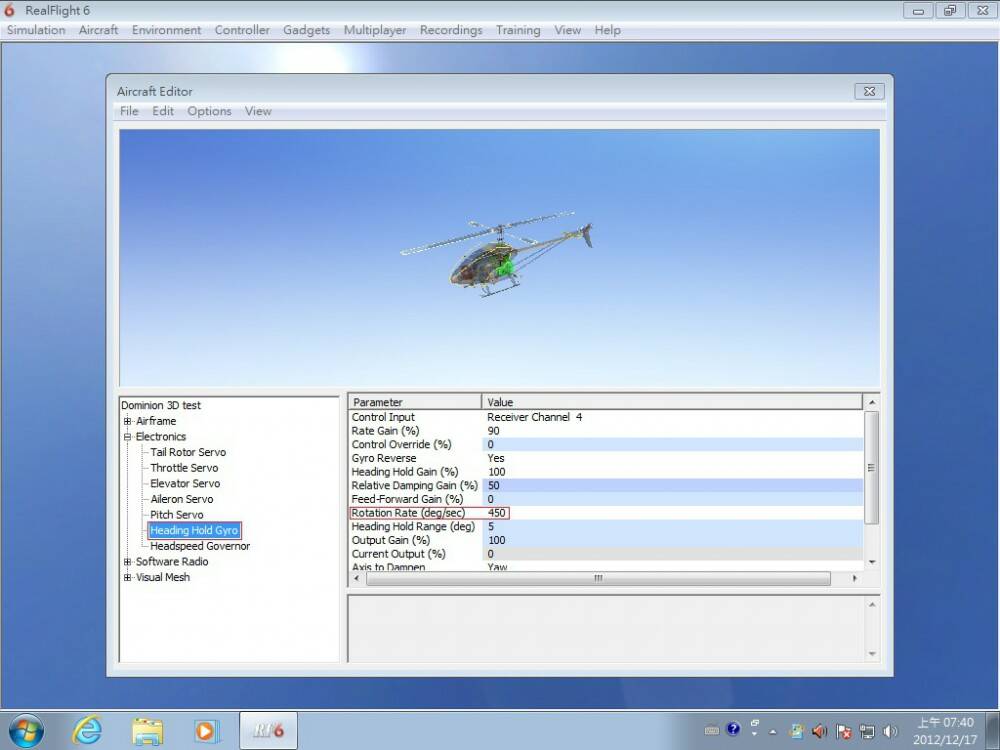This screenshot has width=1000, height=750.
Task: Click parameter list vertical scrollbar down arrow
Action: [872, 562]
